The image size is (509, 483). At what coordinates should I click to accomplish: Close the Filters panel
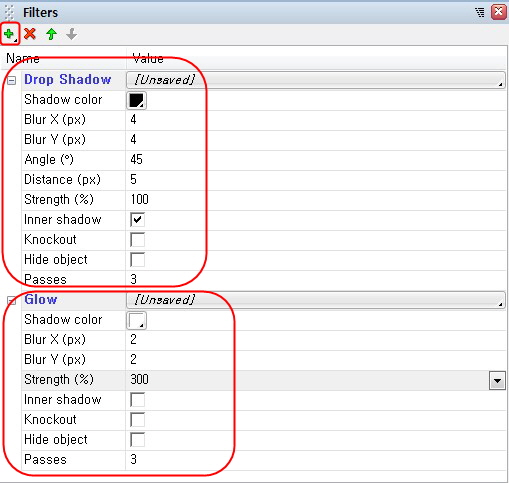[498, 12]
